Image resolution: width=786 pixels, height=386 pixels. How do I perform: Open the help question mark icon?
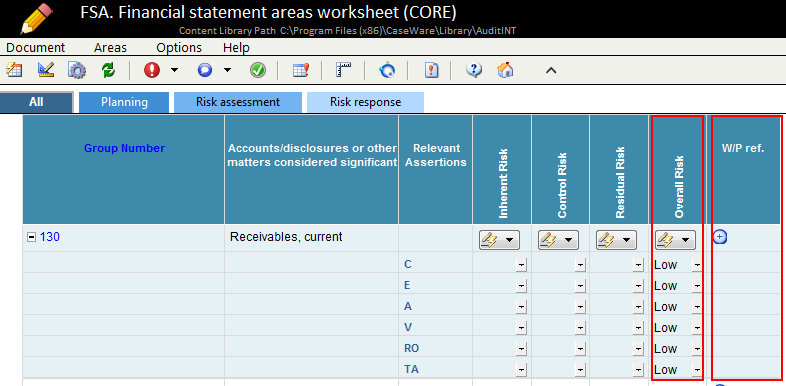(473, 70)
